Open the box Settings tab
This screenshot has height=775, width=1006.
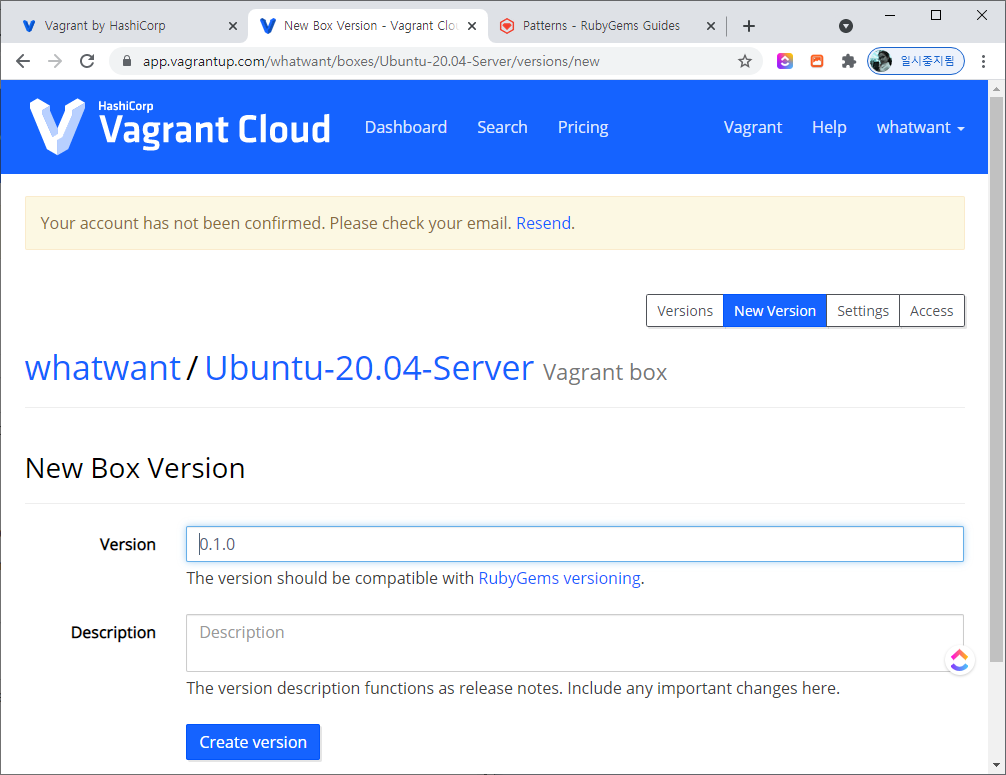pos(862,311)
